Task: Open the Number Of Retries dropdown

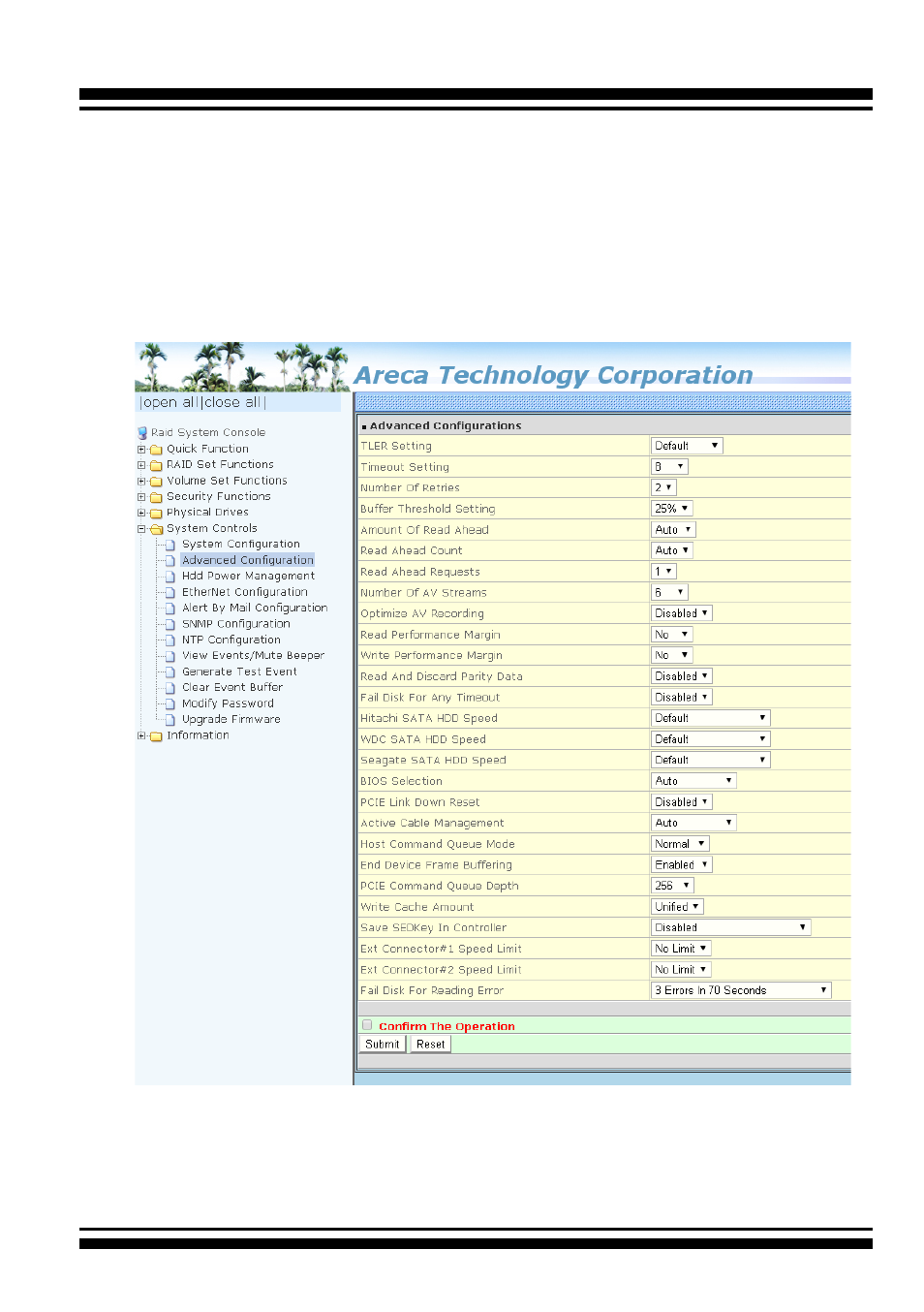Action: click(x=663, y=488)
